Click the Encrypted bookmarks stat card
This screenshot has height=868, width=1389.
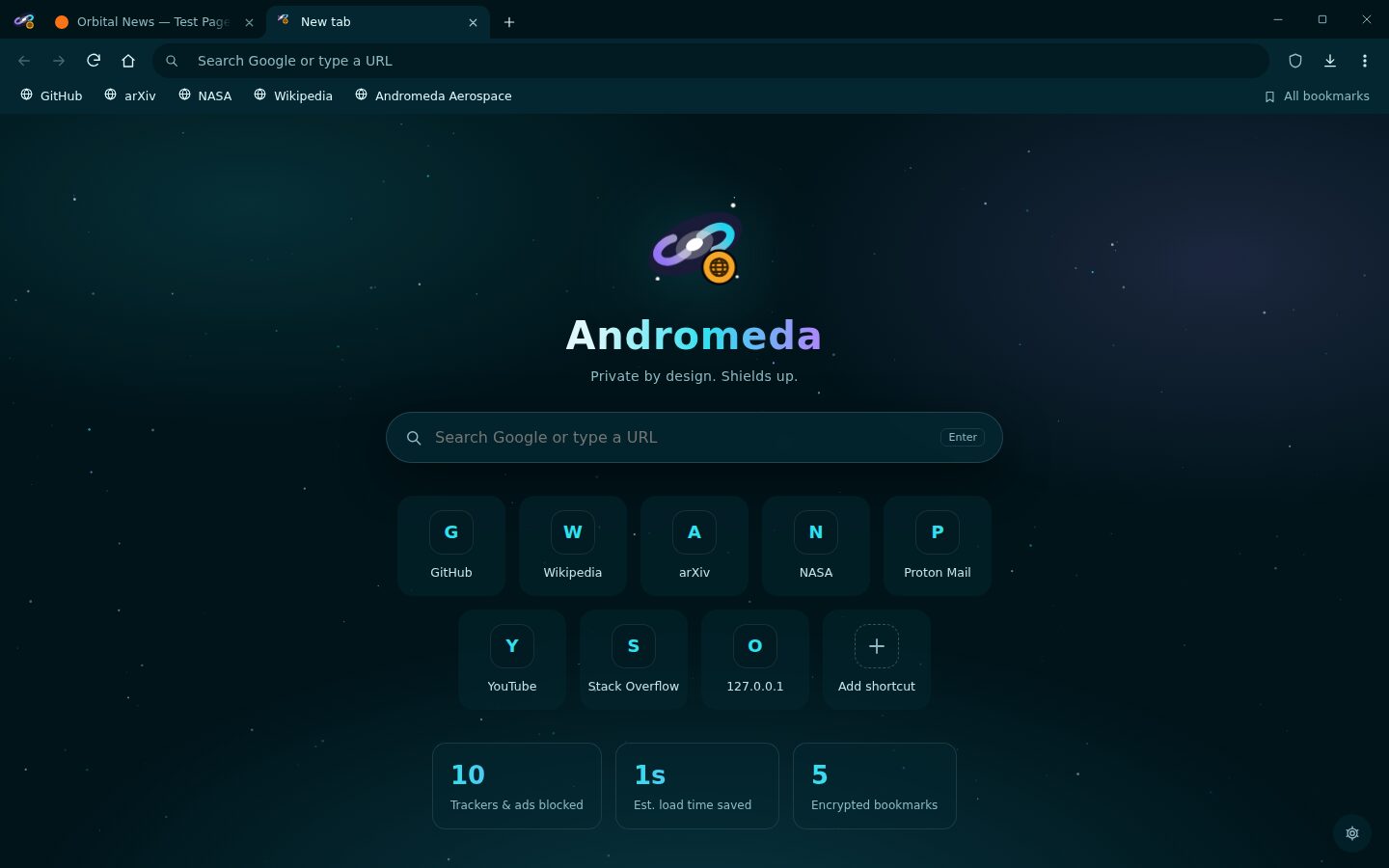875,786
